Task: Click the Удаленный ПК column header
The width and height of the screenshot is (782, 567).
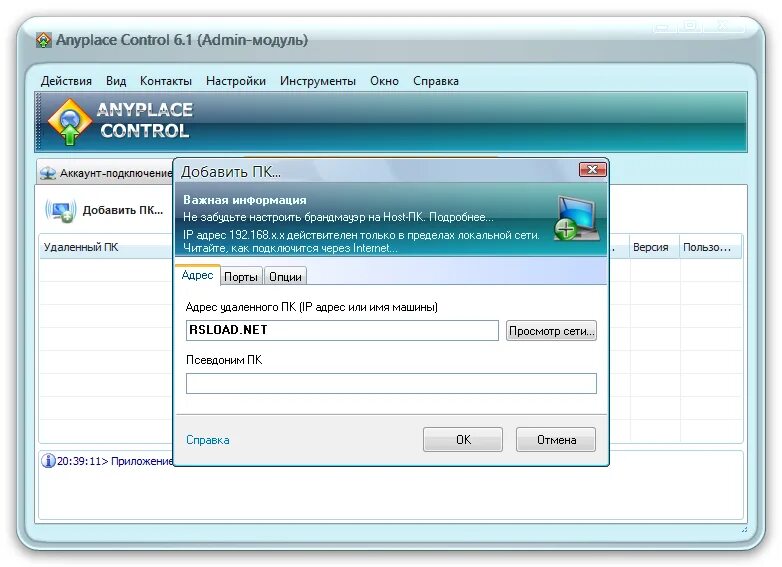Action: (x=105, y=247)
